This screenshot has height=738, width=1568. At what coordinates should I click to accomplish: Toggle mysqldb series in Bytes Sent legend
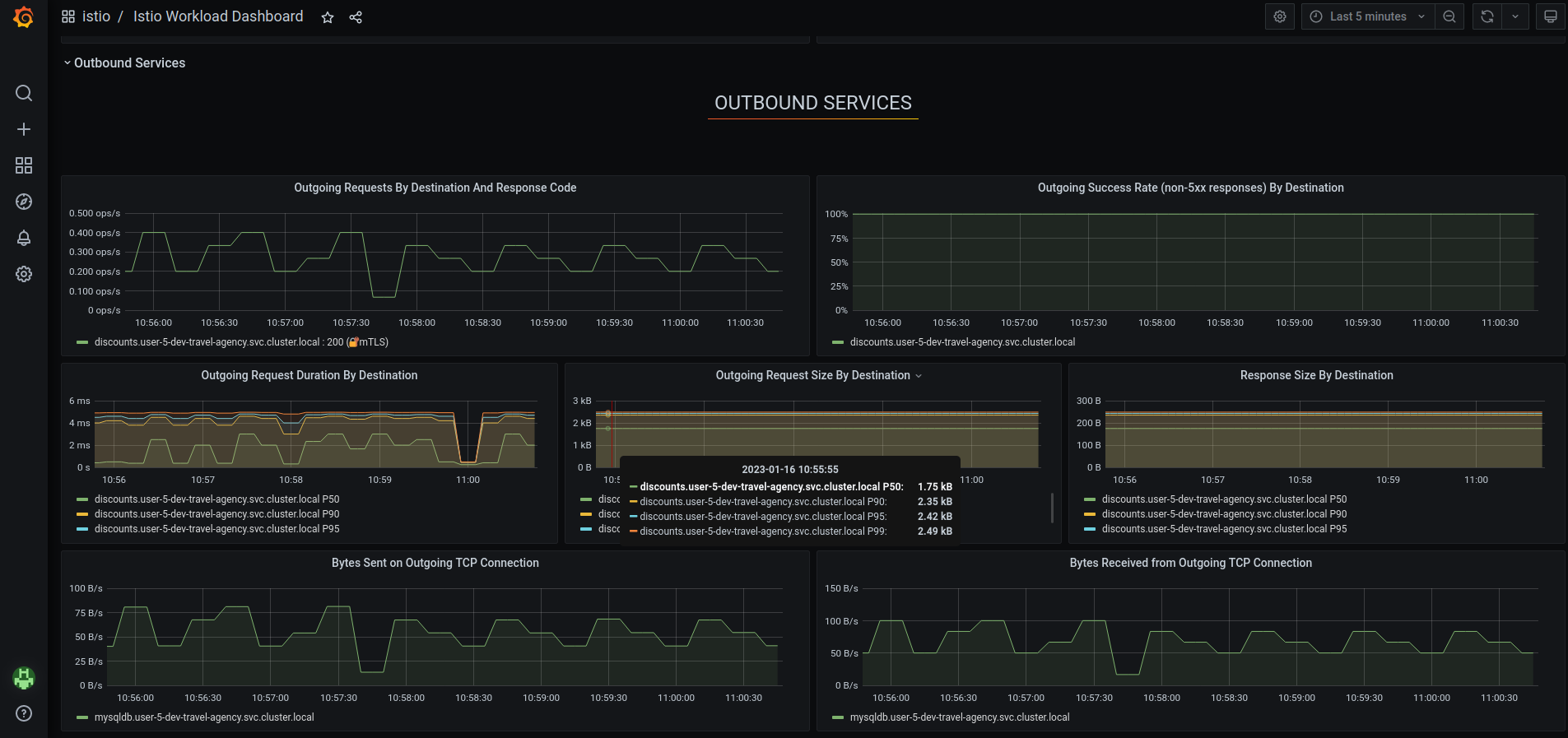pos(204,717)
